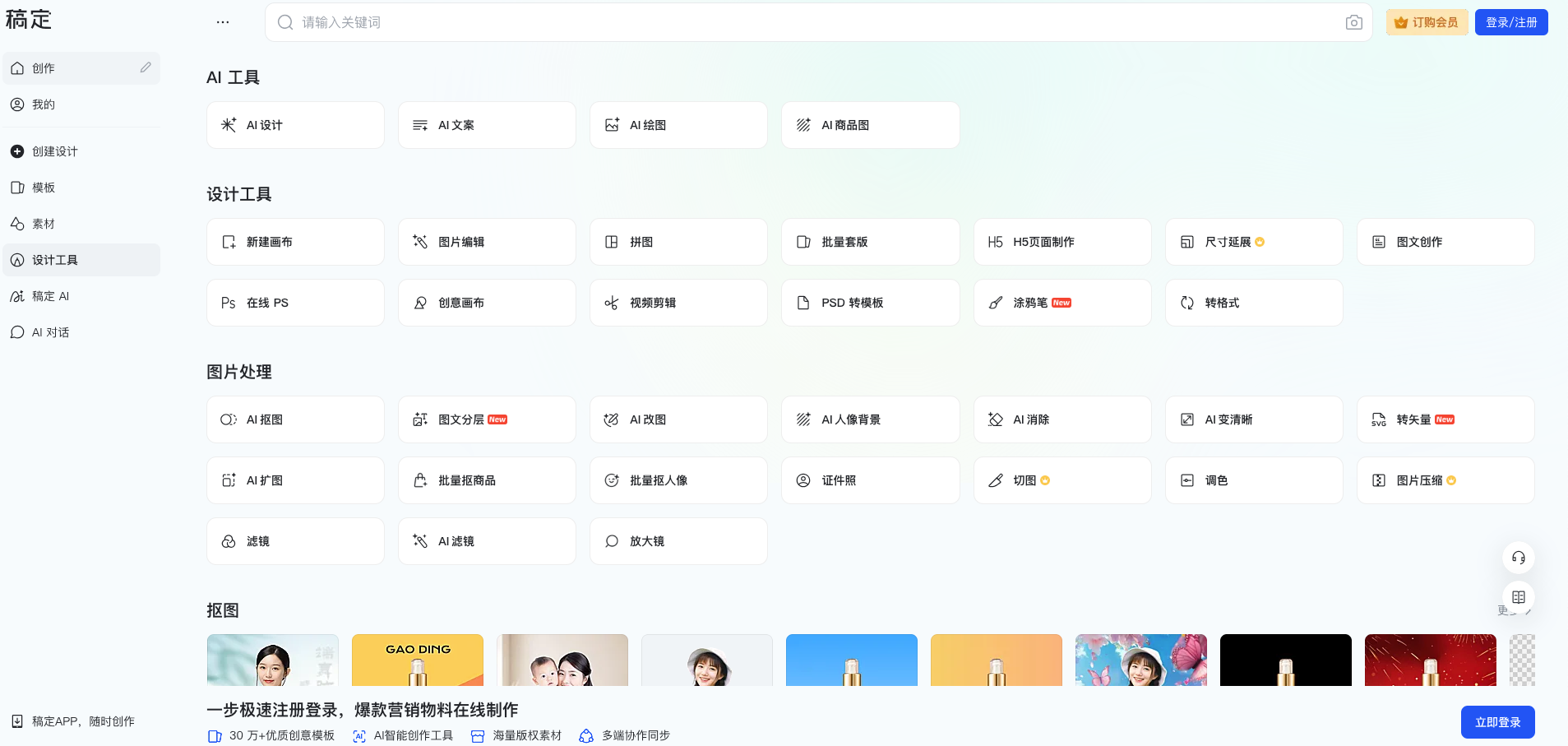Click the camera icon for image search
The width and height of the screenshot is (1568, 746).
pyautogui.click(x=1353, y=22)
